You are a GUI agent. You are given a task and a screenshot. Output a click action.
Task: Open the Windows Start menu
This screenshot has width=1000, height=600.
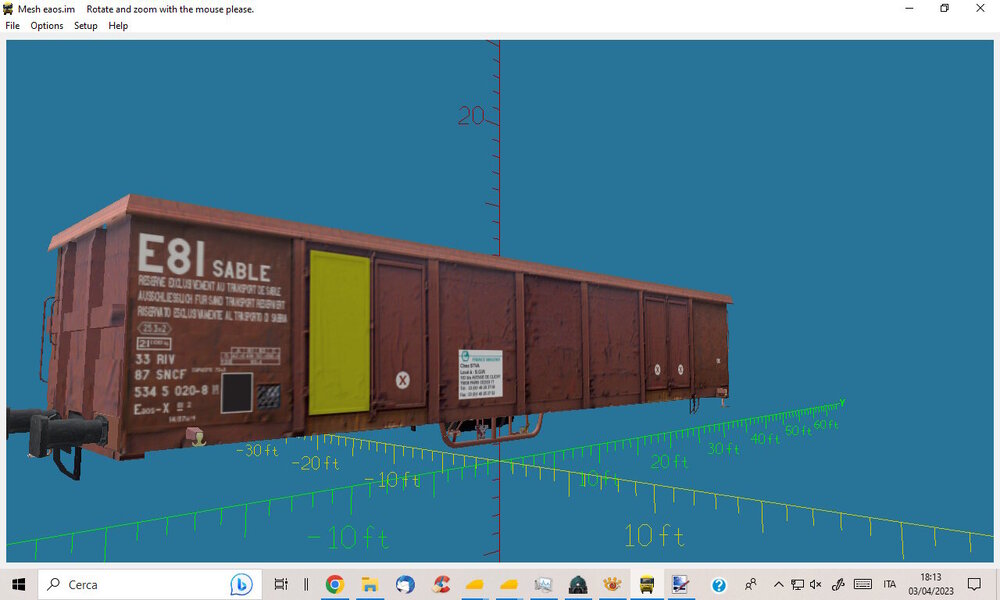[18, 584]
